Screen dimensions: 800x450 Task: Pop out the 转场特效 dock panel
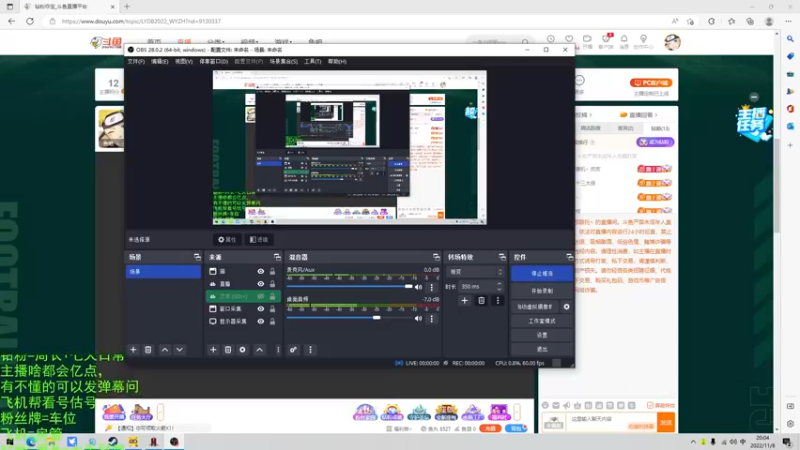(502, 257)
